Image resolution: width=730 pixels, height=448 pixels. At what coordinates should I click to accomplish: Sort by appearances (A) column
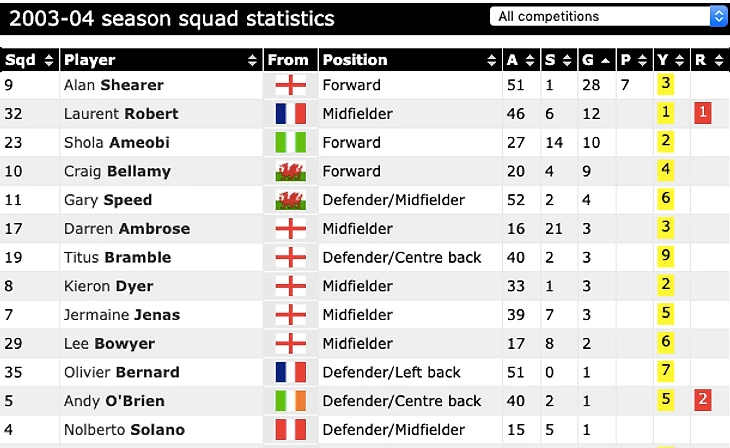[x=520, y=60]
